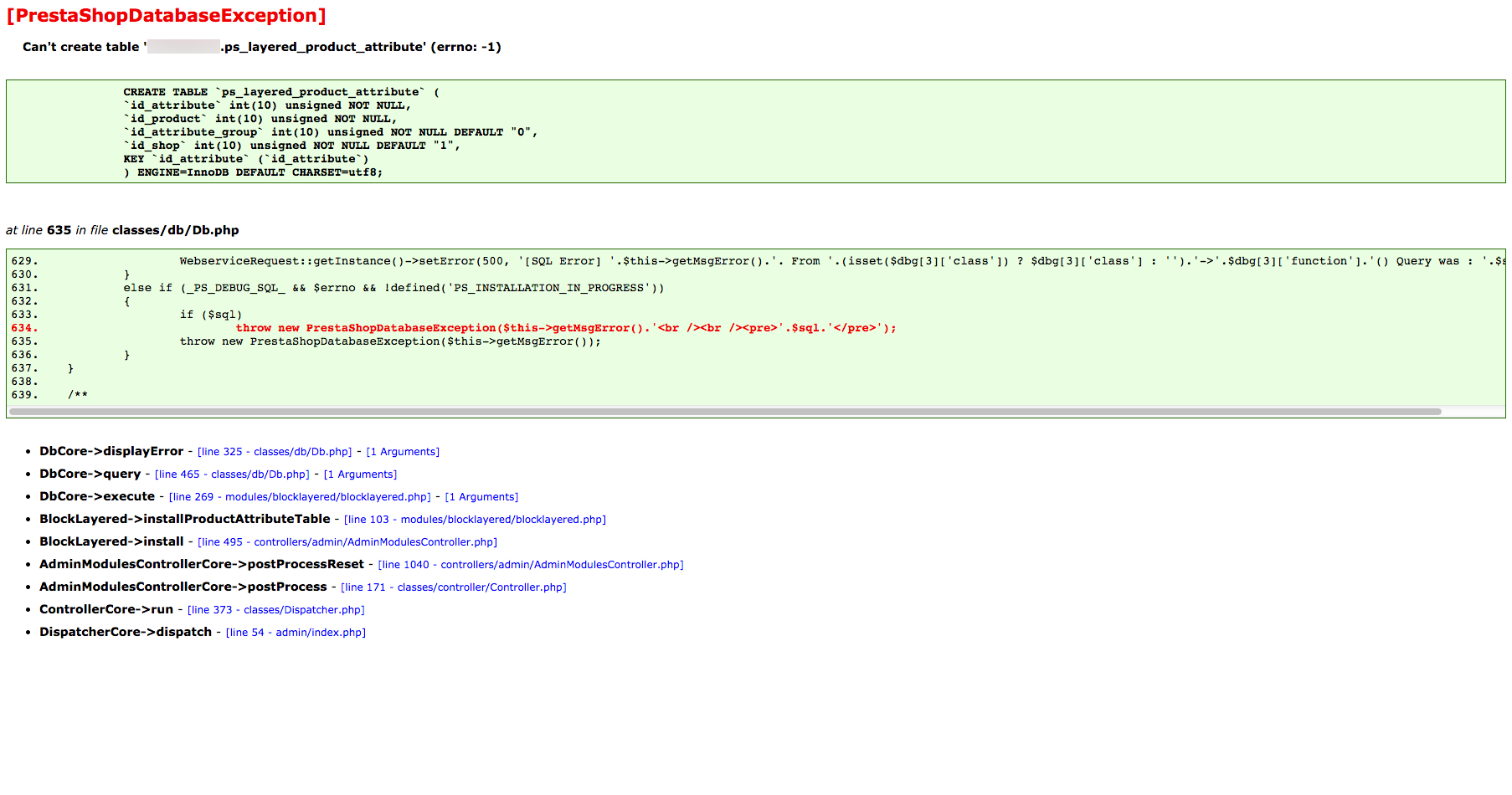Open the 'line 373 - classes/Dispatcher.php' link
The width and height of the screenshot is (1512, 795).
point(276,610)
